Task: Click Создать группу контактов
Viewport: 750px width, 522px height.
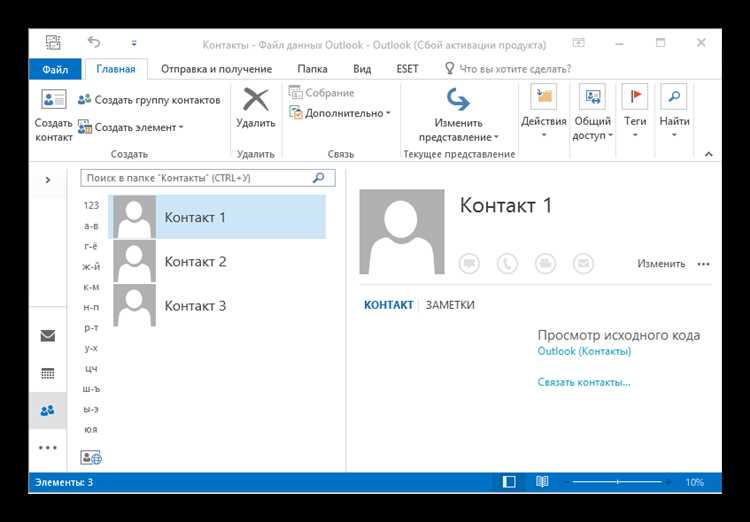Action: 149,100
